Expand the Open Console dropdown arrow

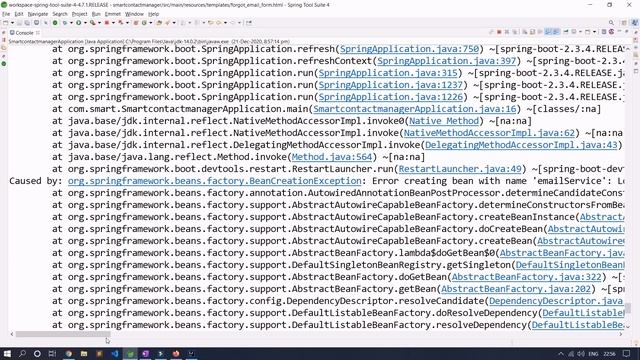(x=594, y=32)
